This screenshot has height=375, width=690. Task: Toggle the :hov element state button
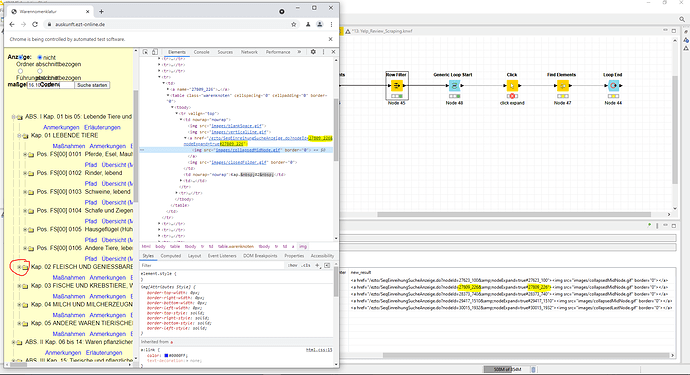(x=292, y=265)
